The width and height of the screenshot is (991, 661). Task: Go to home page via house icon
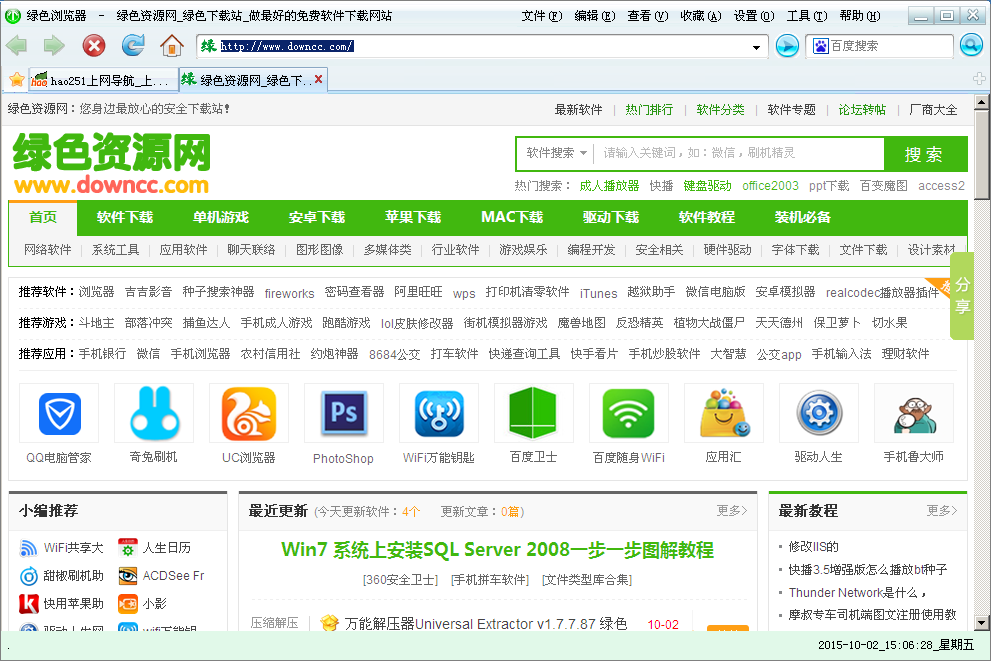coord(172,45)
